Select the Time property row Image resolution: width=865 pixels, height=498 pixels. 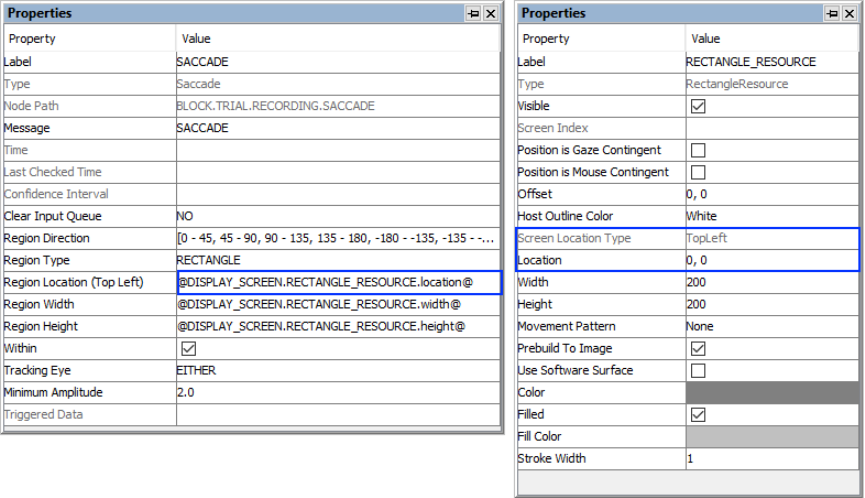point(252,150)
